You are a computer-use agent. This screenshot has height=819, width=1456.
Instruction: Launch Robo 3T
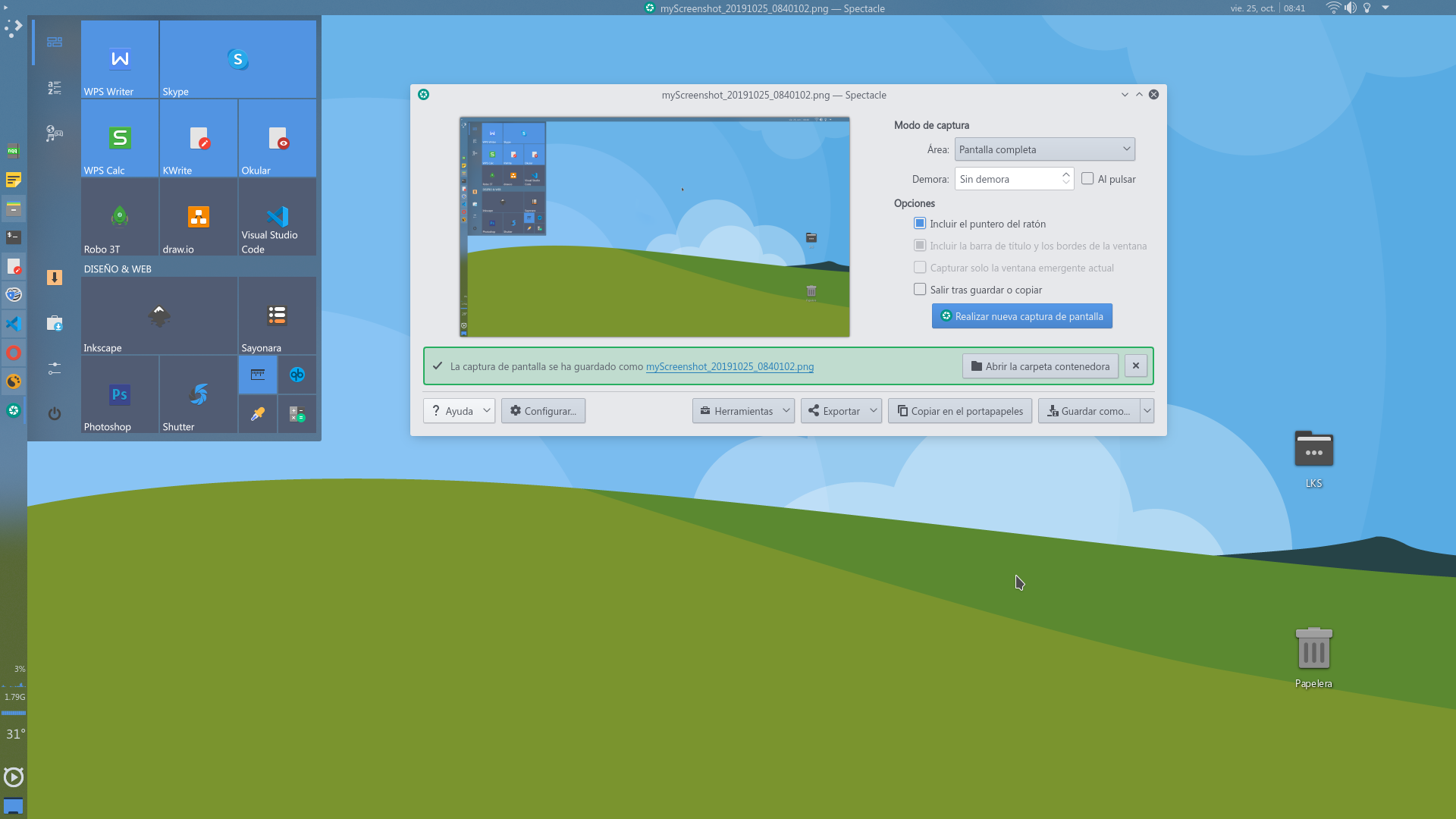[x=120, y=217]
